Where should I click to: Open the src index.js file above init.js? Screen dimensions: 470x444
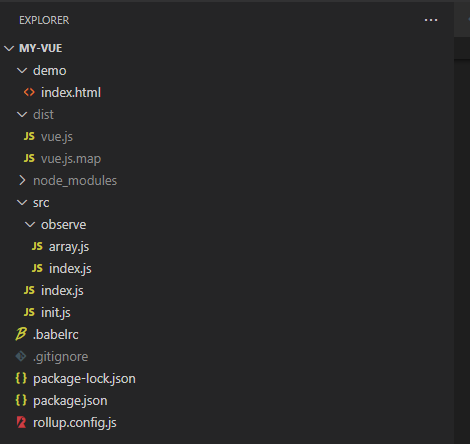[62, 291]
